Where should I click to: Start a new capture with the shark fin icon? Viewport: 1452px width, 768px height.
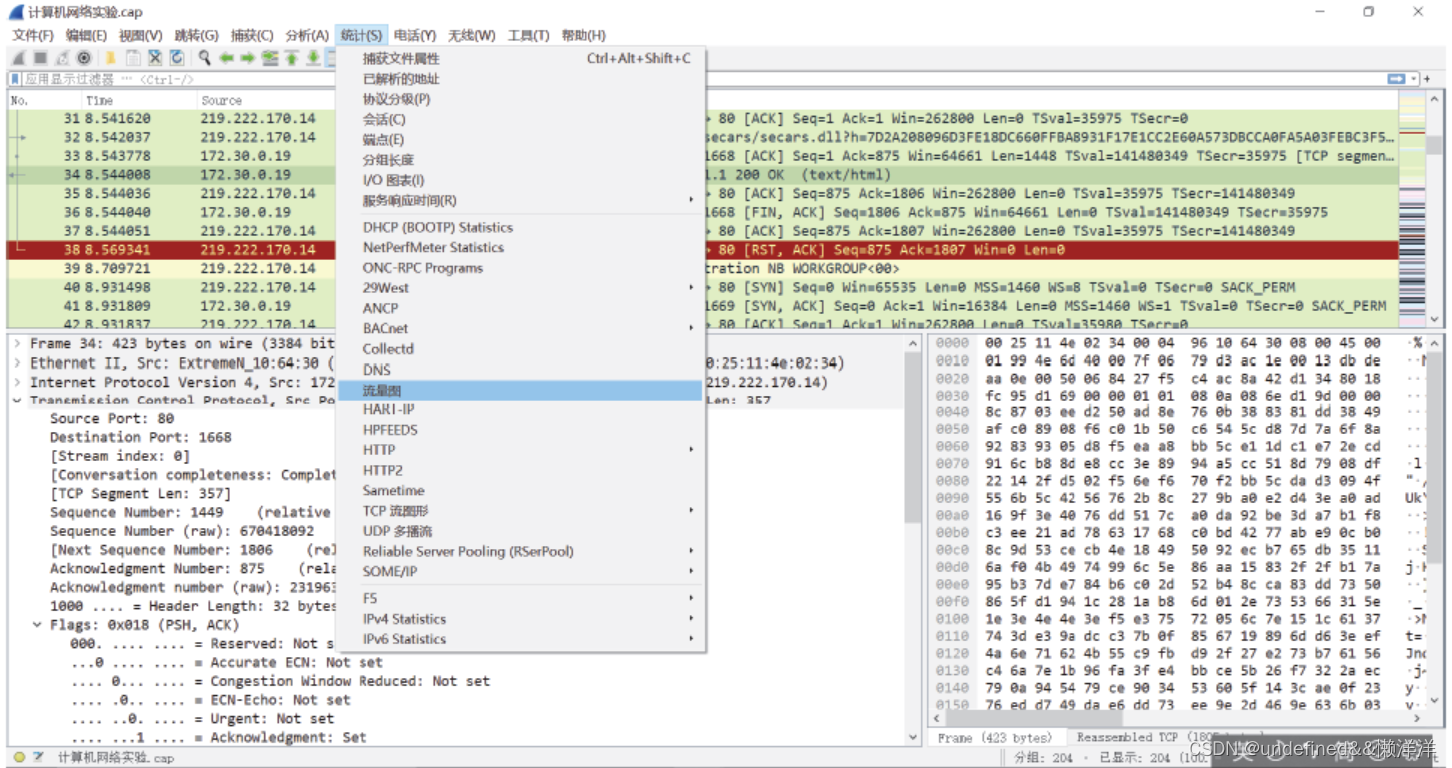point(18,58)
